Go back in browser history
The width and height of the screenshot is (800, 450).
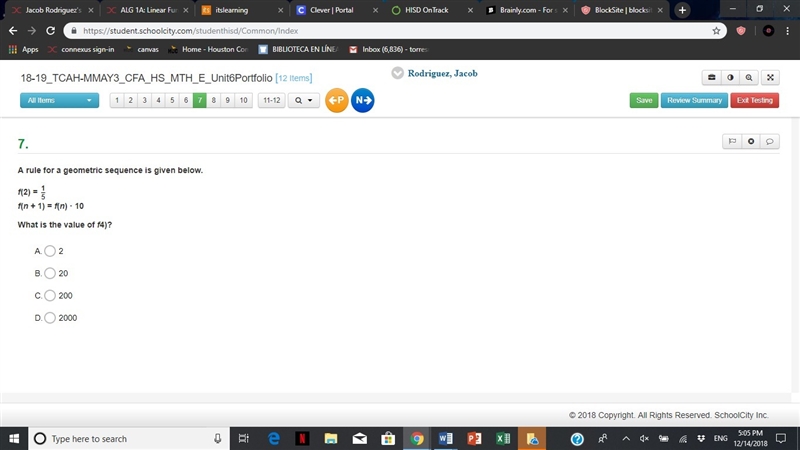pos(13,31)
